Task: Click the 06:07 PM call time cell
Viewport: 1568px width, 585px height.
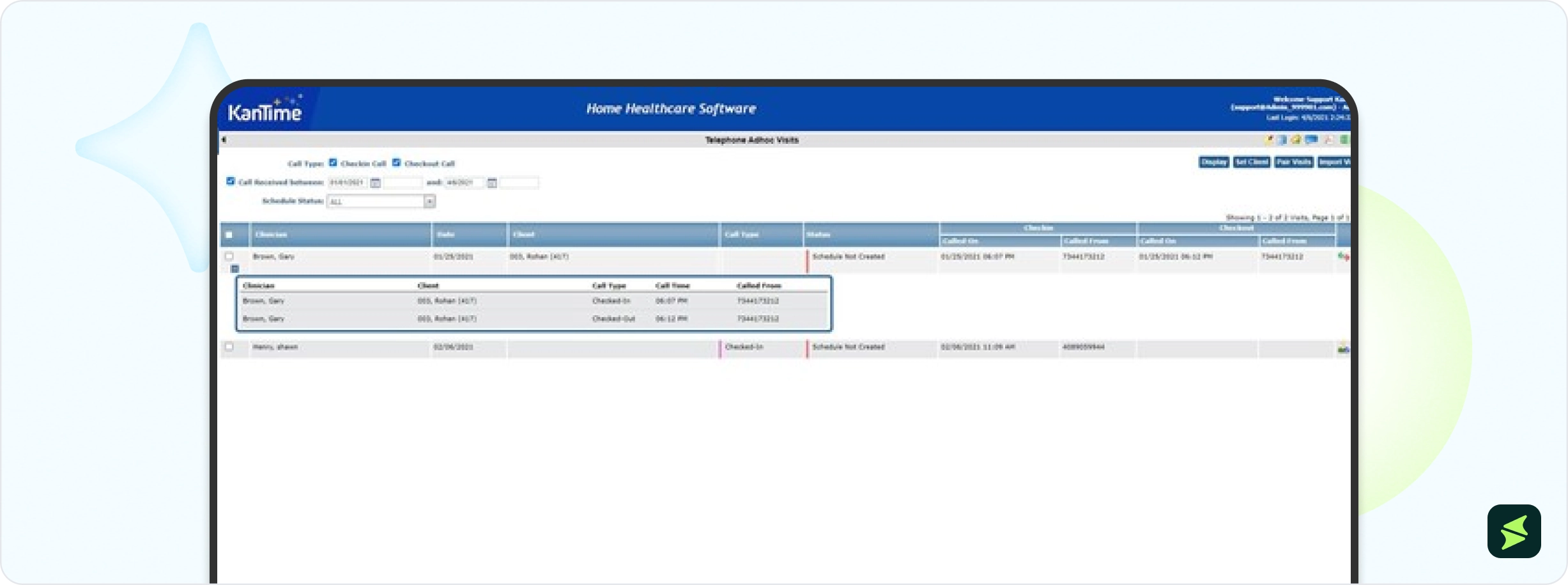Action: click(671, 300)
